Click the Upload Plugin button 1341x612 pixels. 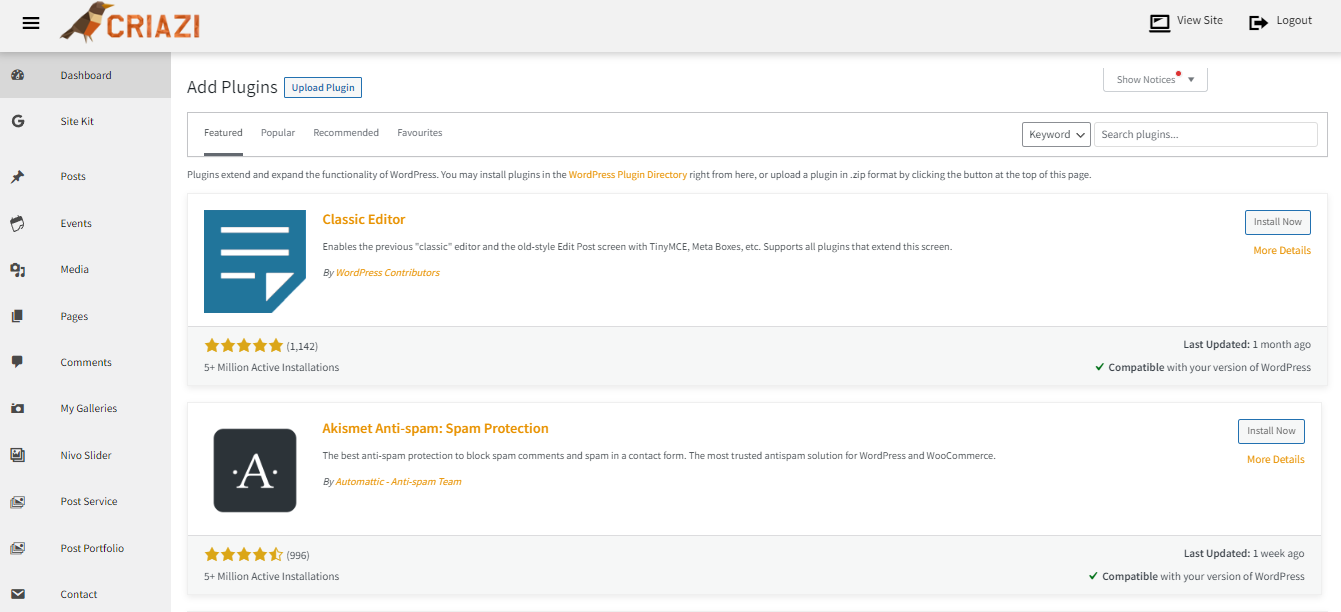point(323,88)
